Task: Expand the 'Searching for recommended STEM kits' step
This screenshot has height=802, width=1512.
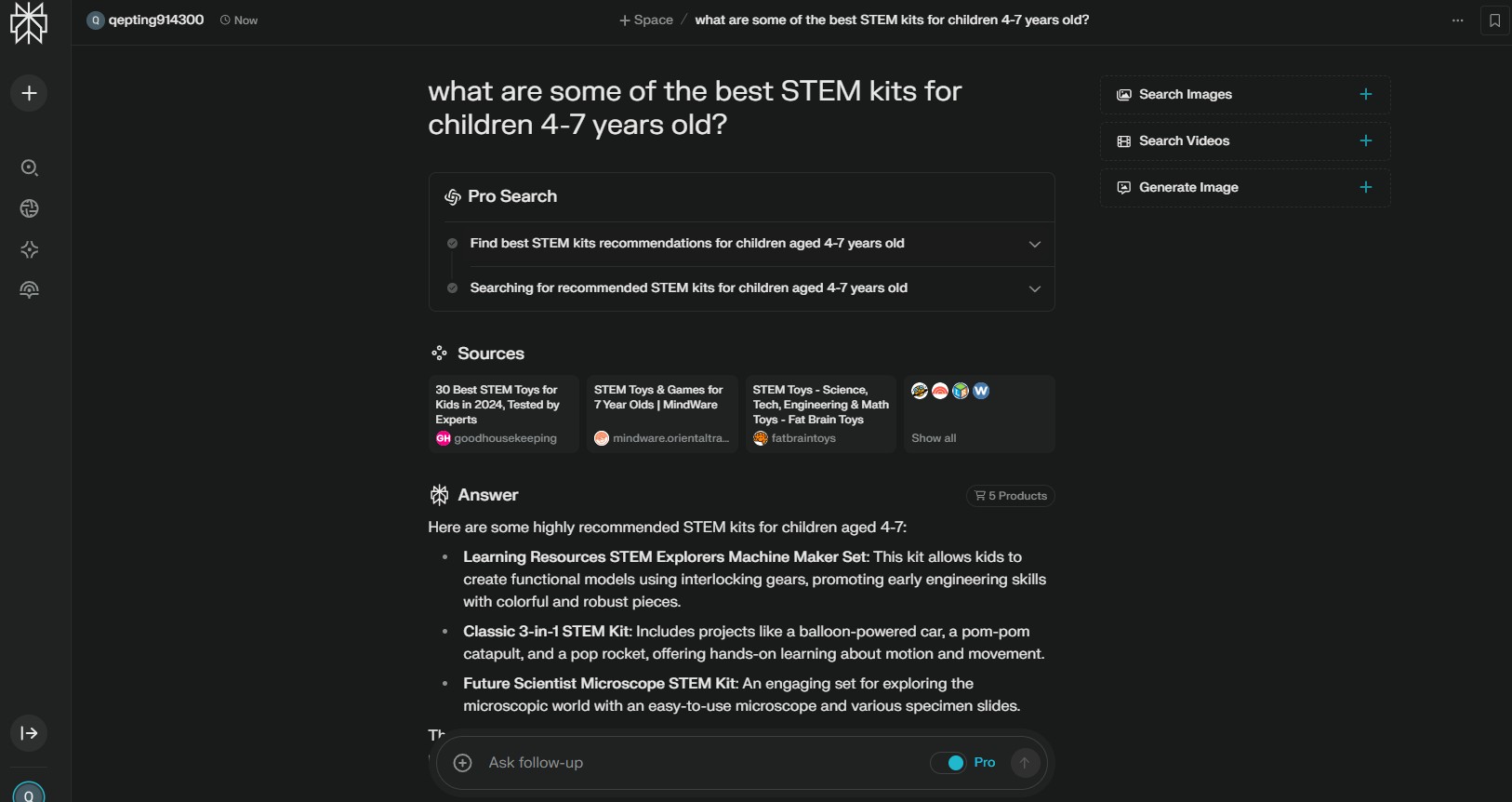Action: click(1034, 288)
